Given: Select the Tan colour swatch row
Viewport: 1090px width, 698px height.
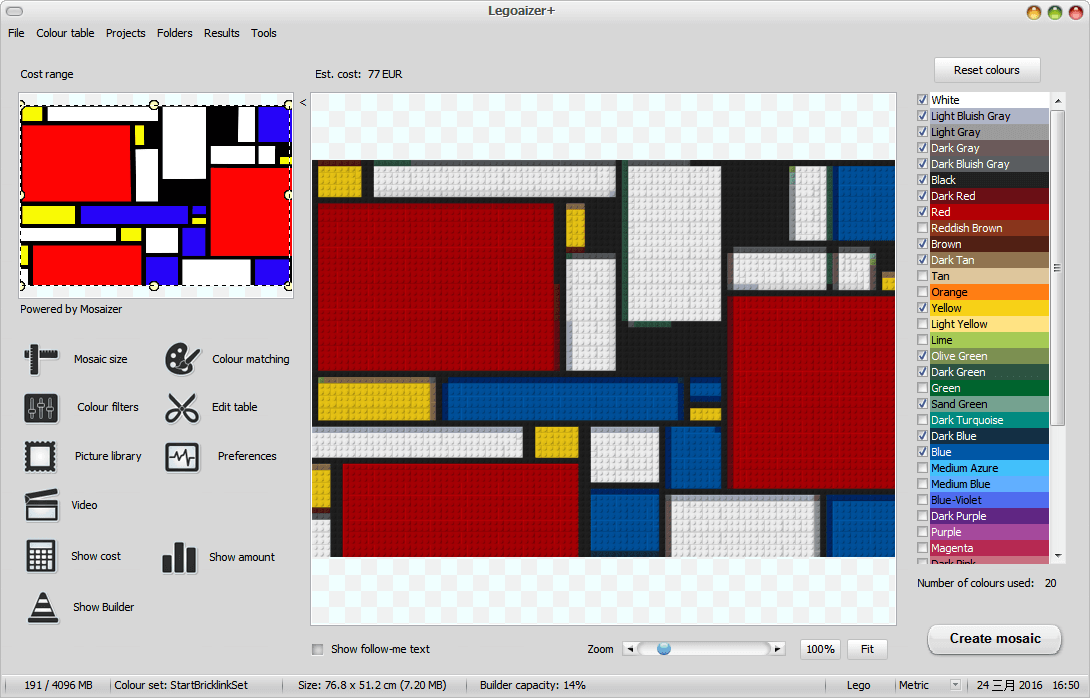Looking at the screenshot, I should click(x=989, y=276).
